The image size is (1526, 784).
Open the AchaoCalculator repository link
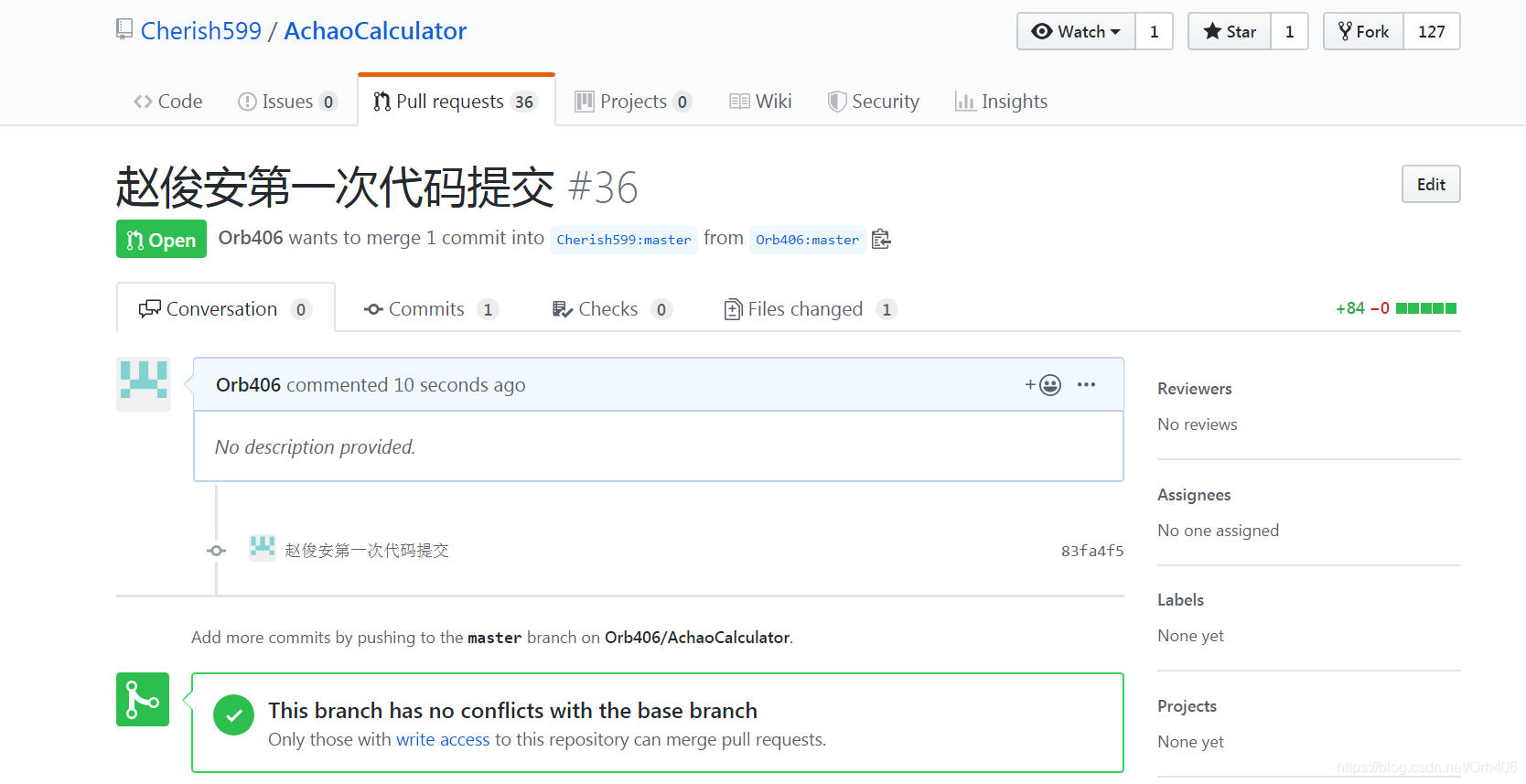tap(375, 31)
